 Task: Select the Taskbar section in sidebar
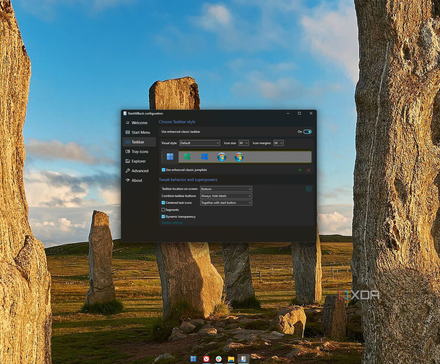click(139, 142)
